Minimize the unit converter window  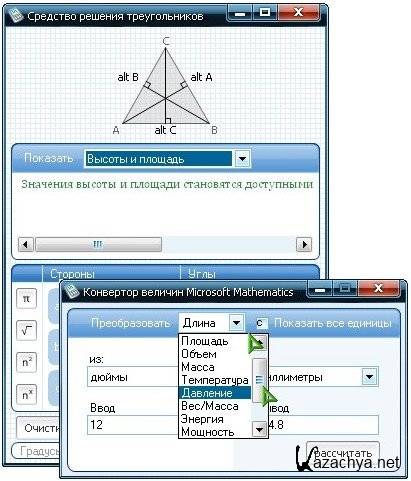320,289
